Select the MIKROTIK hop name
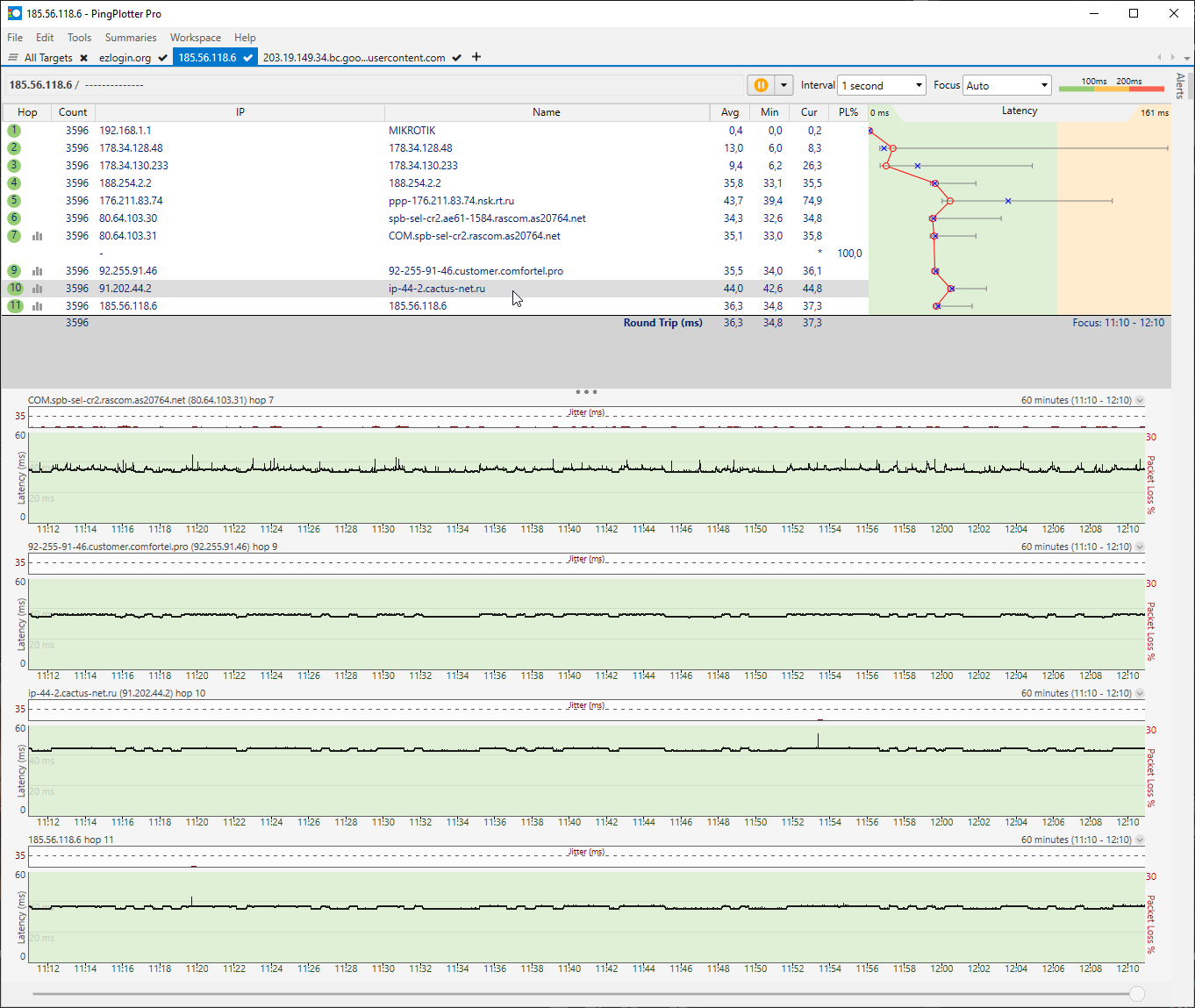 (x=412, y=131)
